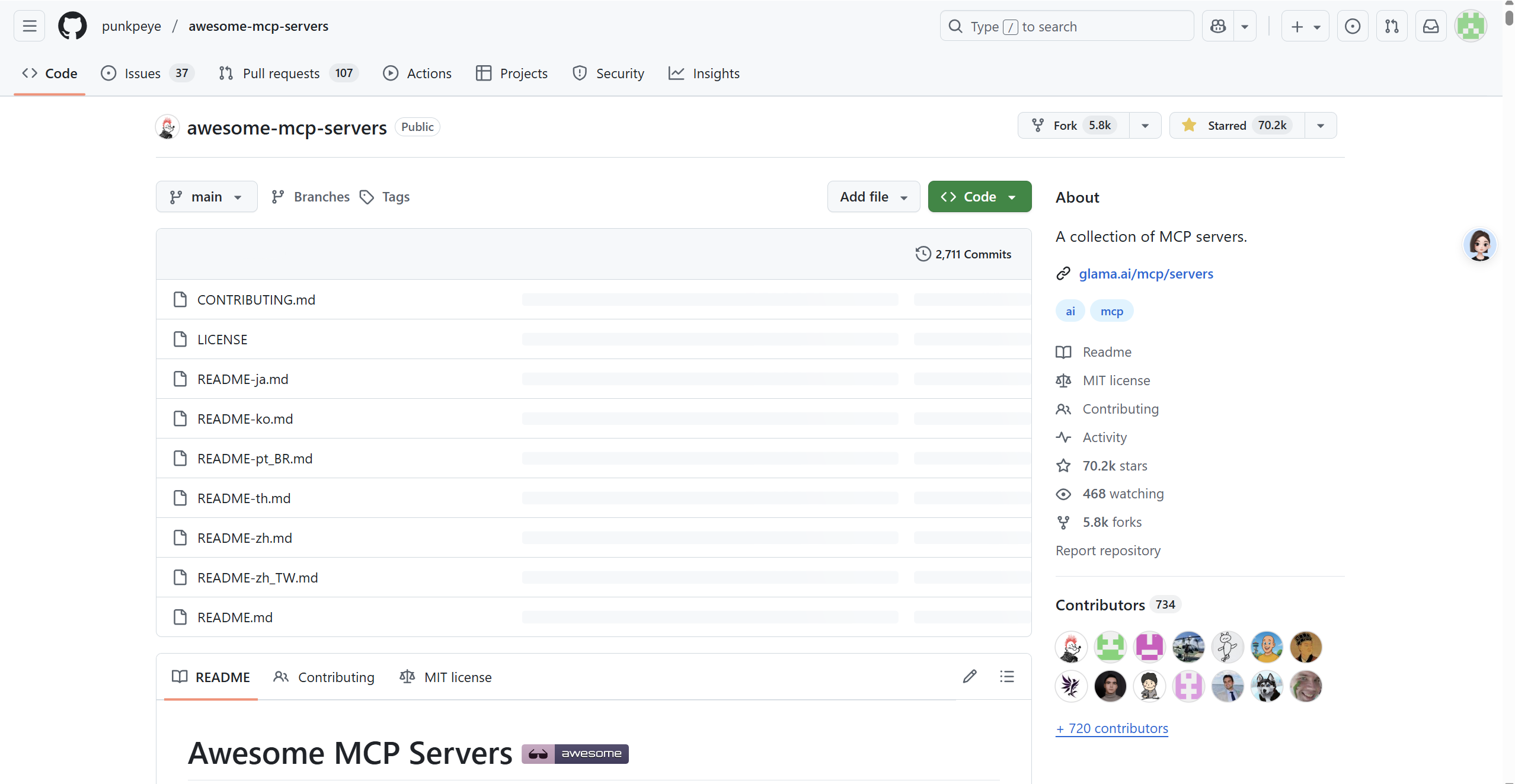1515x784 pixels.
Task: Click the + 720 contributors link
Action: coord(1112,728)
